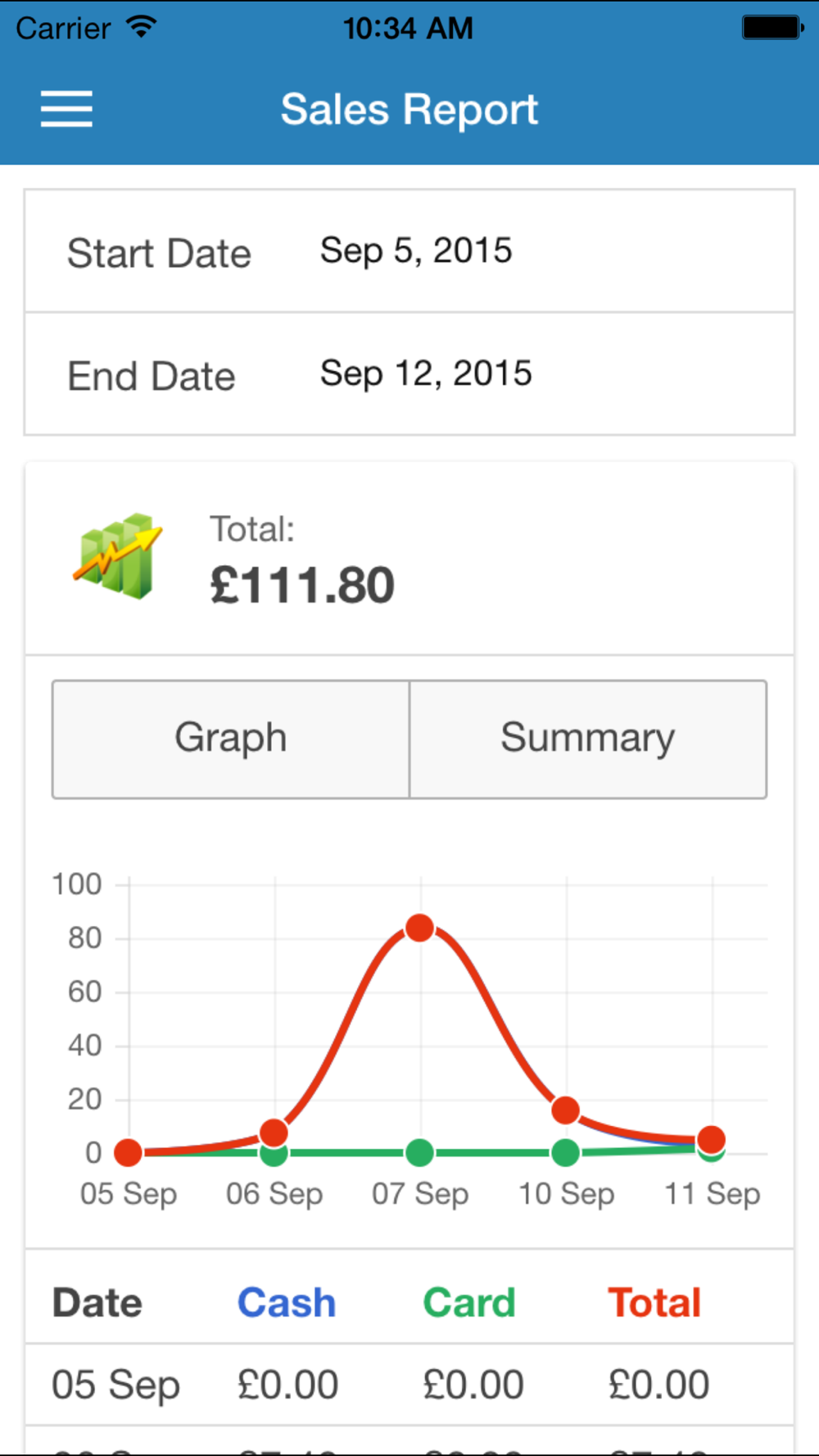Tap the red 06 Sep data point
819x1456 pixels.
[274, 1133]
